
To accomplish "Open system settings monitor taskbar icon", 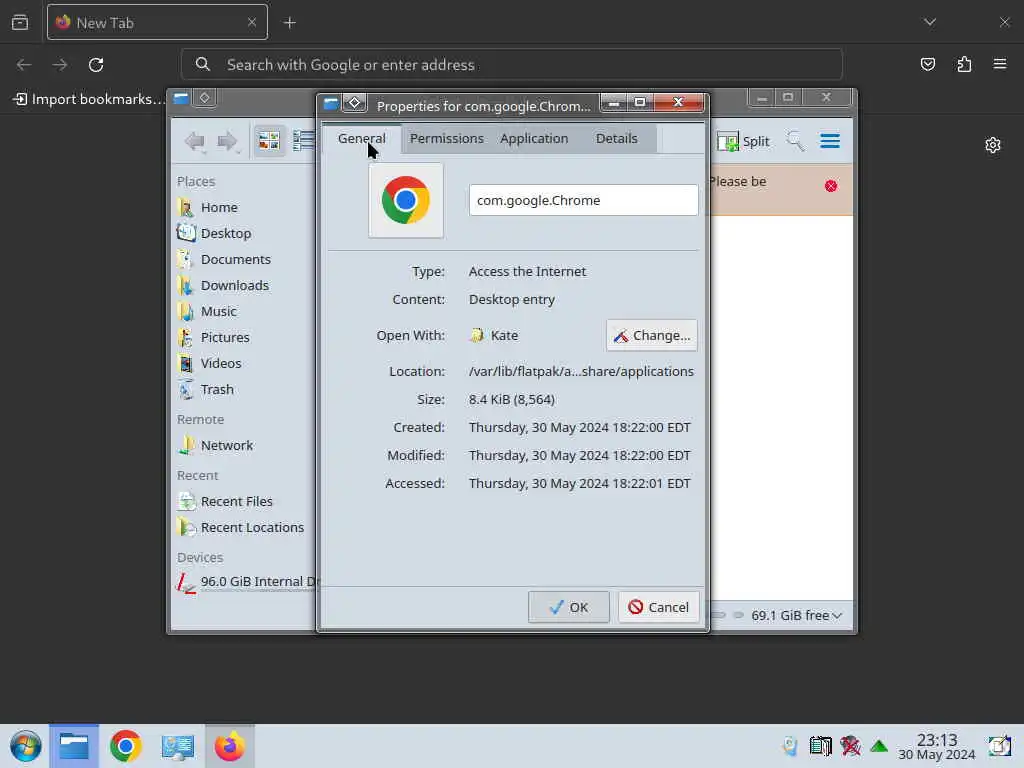I will [x=177, y=746].
